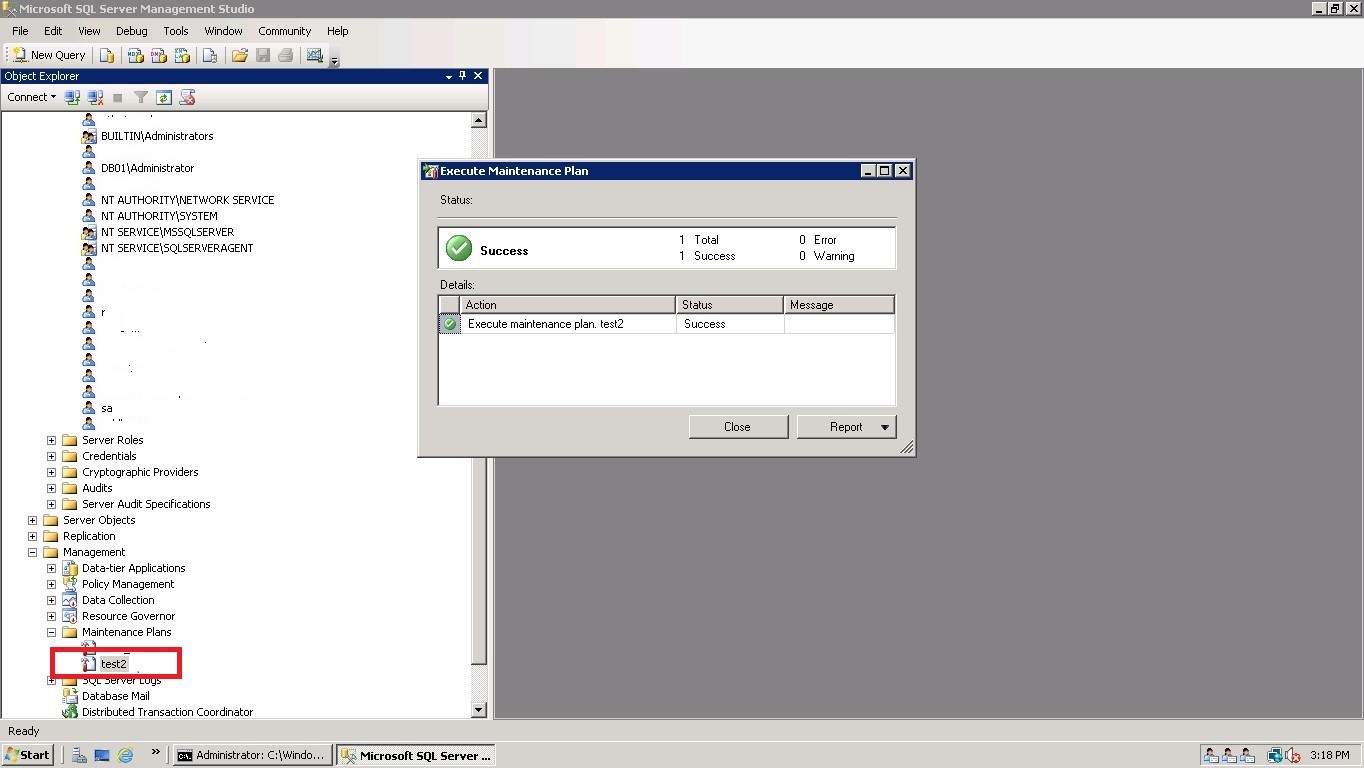Select the 'Execute maintenance plan. test2' row

coord(667,324)
